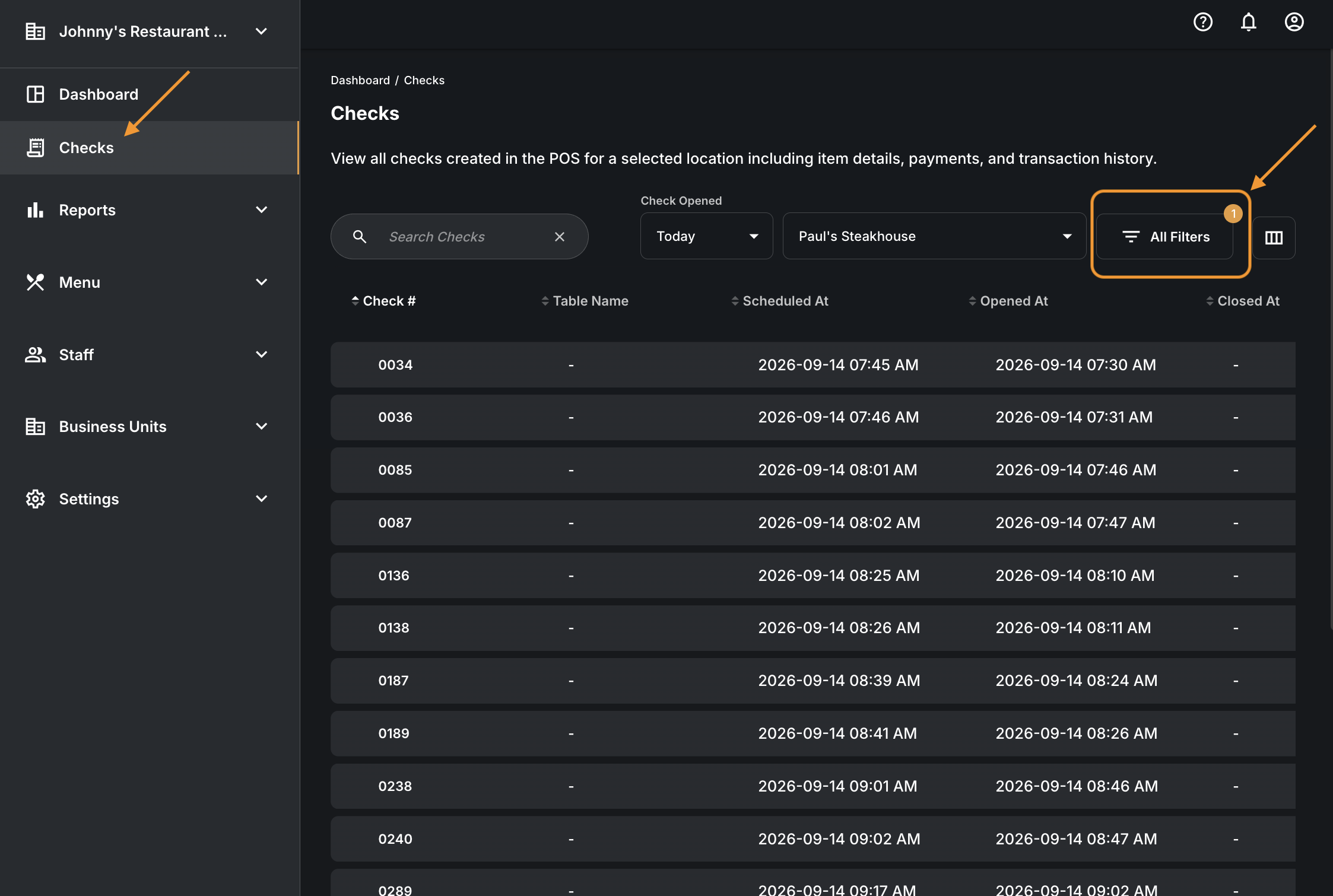Image resolution: width=1333 pixels, height=896 pixels.
Task: Expand the Staff submenu chevron
Action: click(261, 355)
